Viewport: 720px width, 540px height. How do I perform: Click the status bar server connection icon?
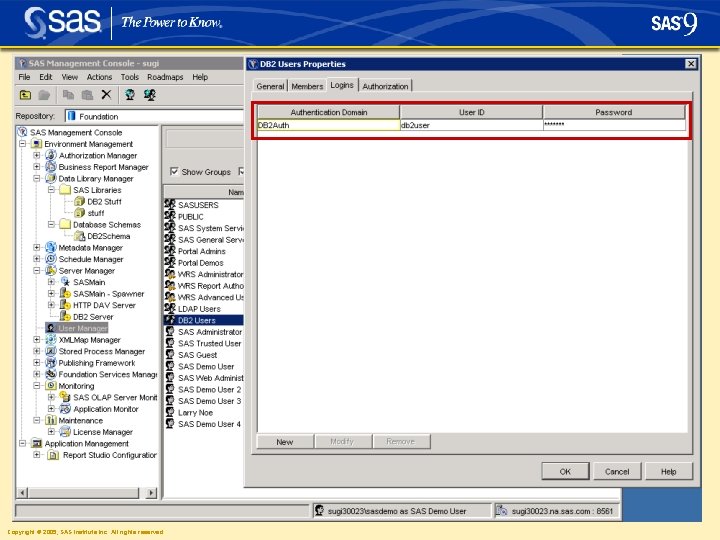(501, 511)
